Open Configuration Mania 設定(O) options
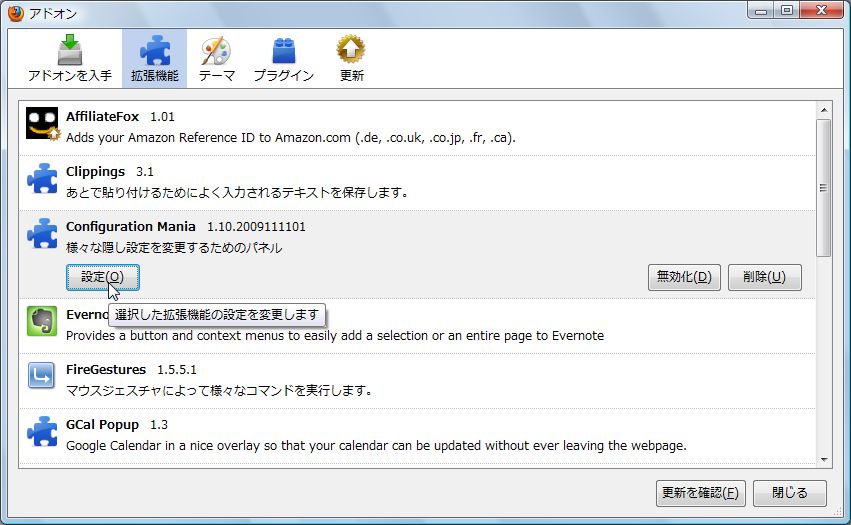Viewport: 851px width, 525px height. (x=103, y=277)
